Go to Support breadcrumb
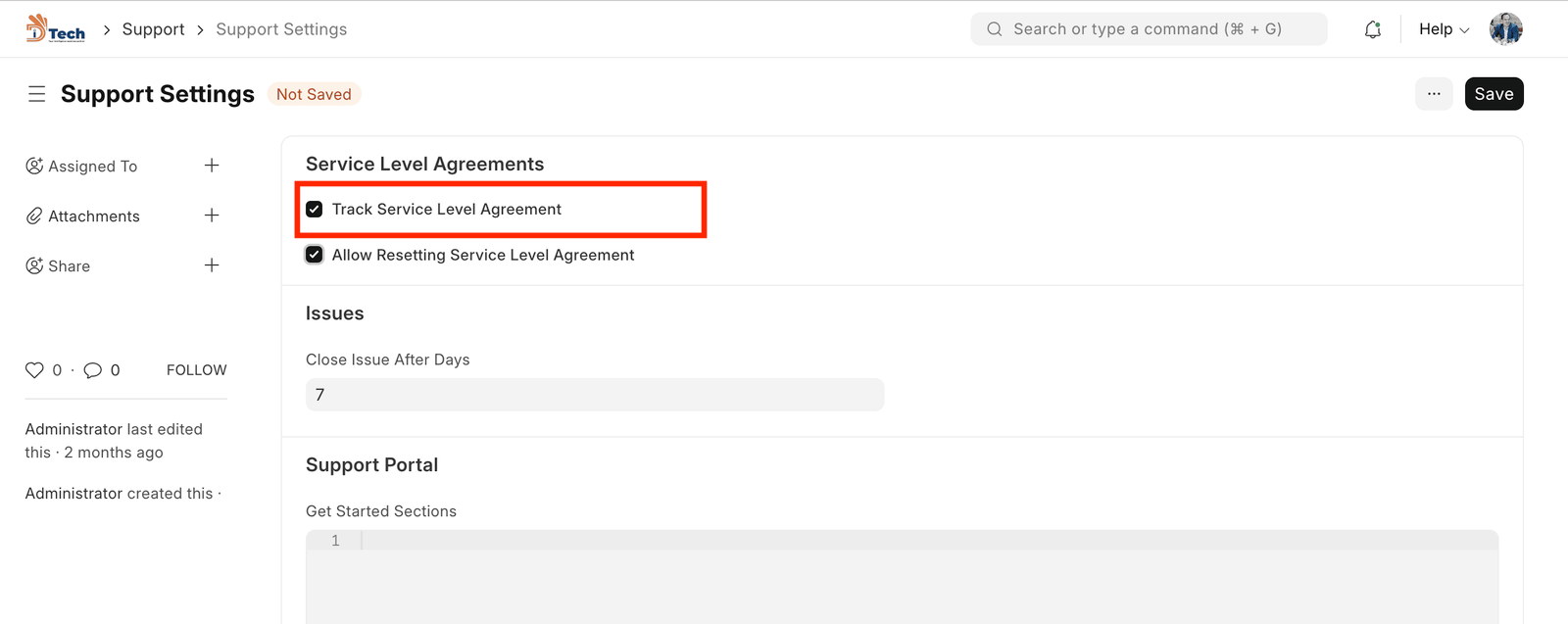This screenshot has width=1568, height=624. [x=153, y=29]
